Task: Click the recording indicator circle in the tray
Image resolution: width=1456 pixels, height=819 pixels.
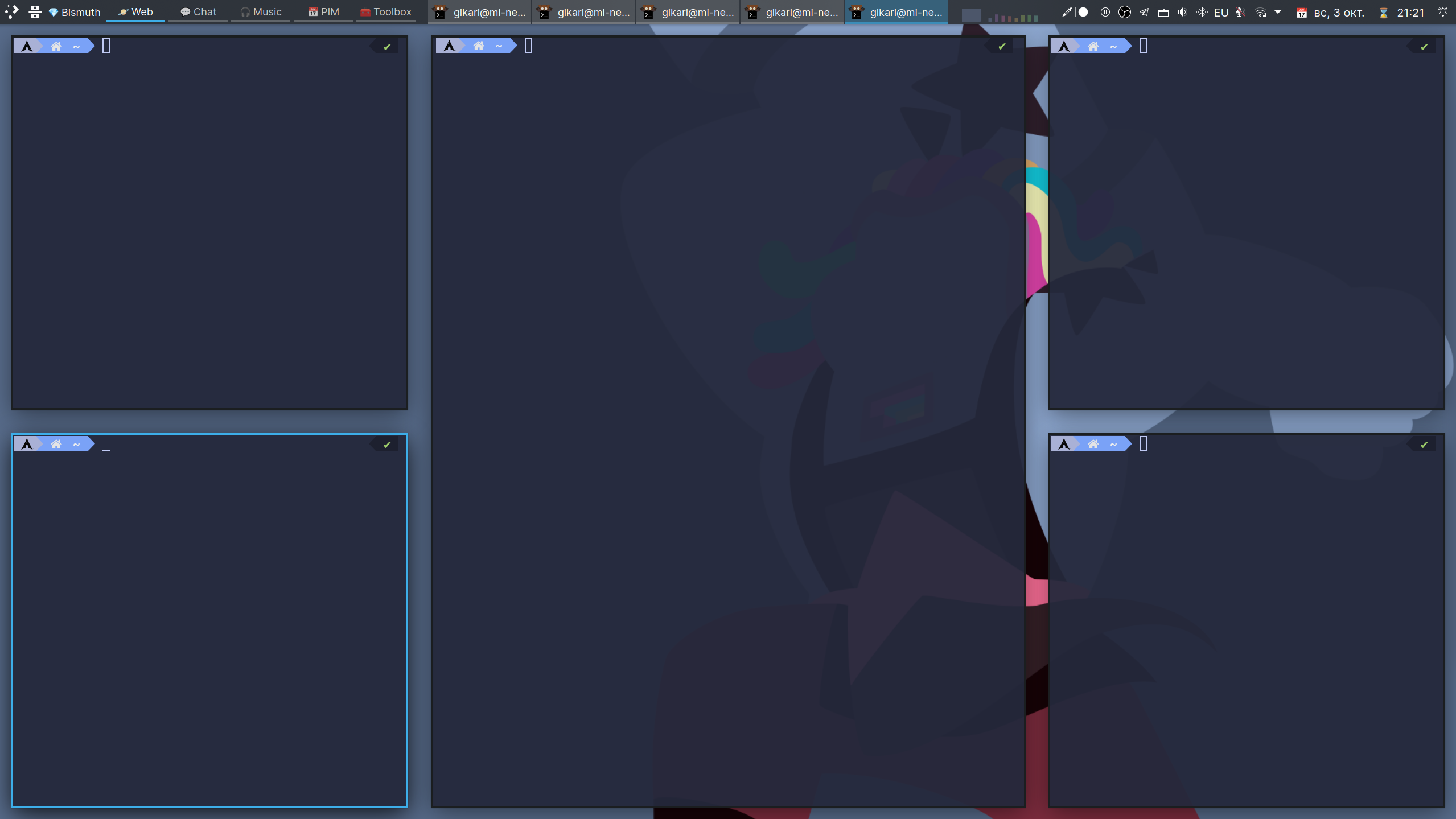Action: tap(1083, 11)
